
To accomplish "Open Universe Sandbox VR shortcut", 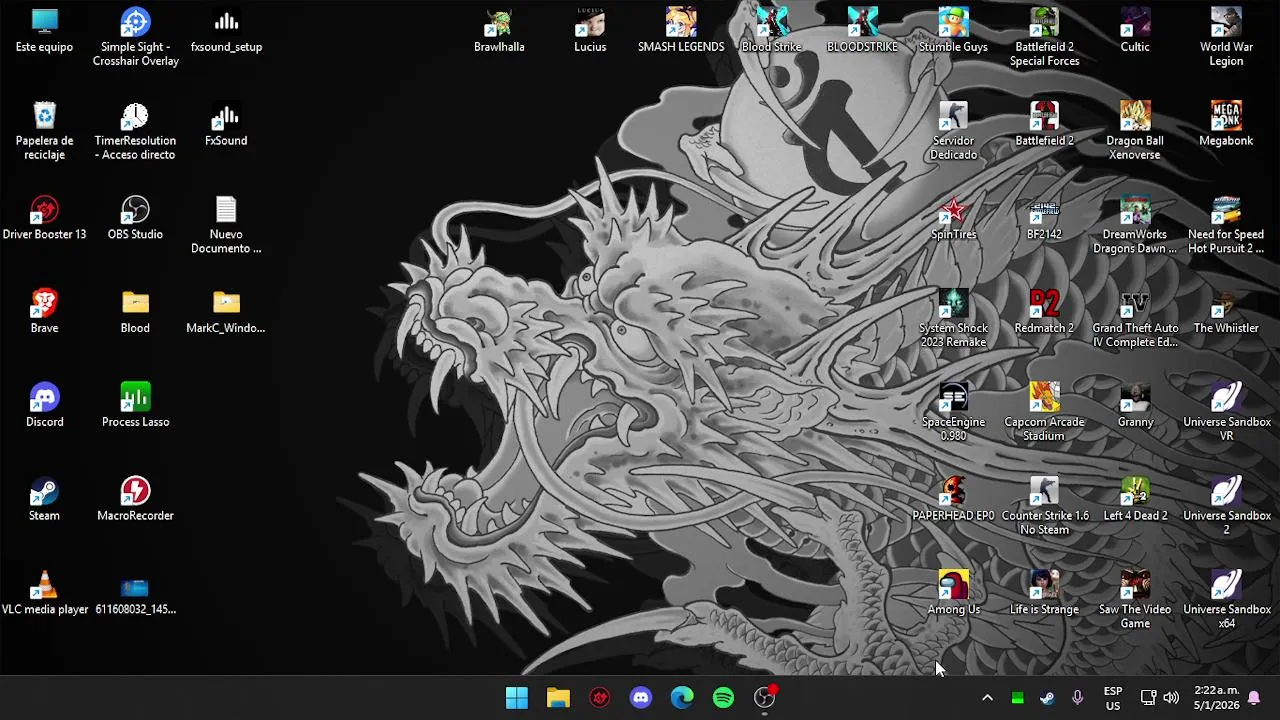I will 1226,412.
